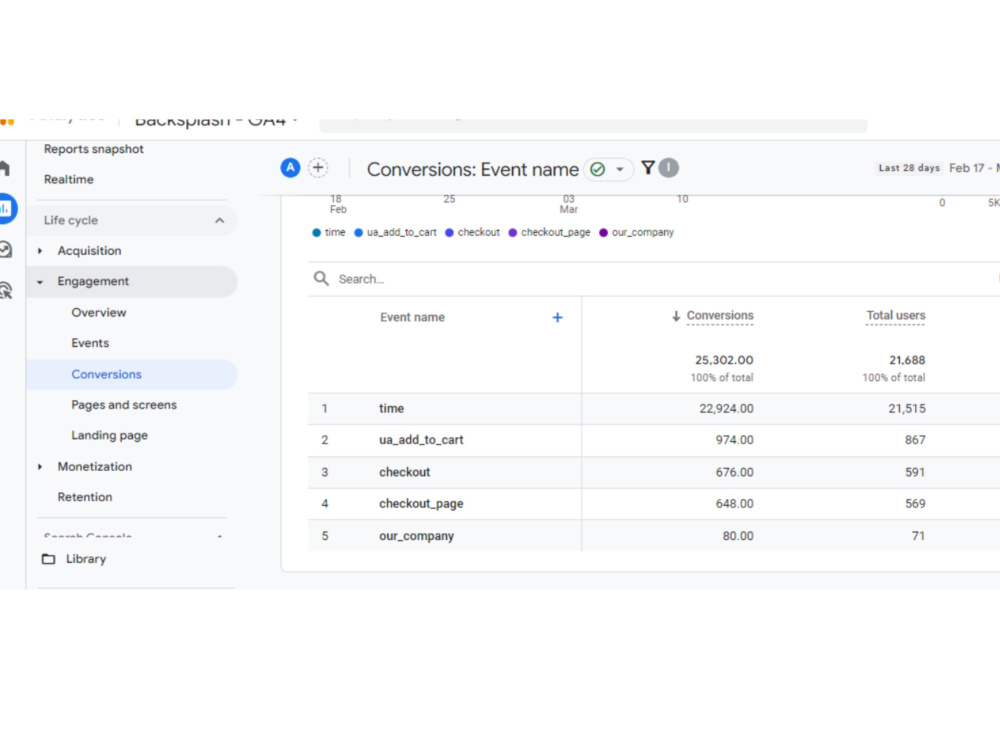Open the Home icon in left rail
1000x750 pixels.
4,168
